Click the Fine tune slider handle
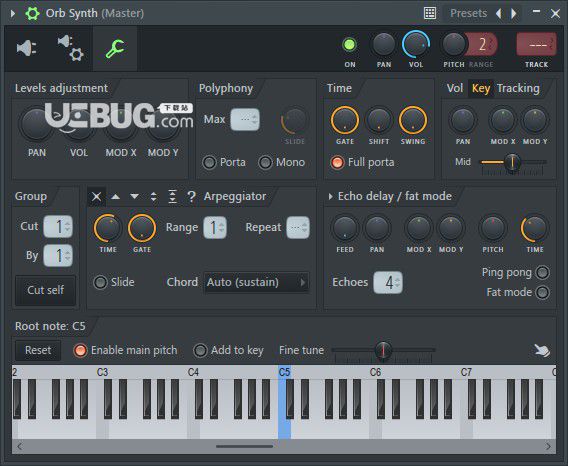This screenshot has height=466, width=568. click(383, 350)
